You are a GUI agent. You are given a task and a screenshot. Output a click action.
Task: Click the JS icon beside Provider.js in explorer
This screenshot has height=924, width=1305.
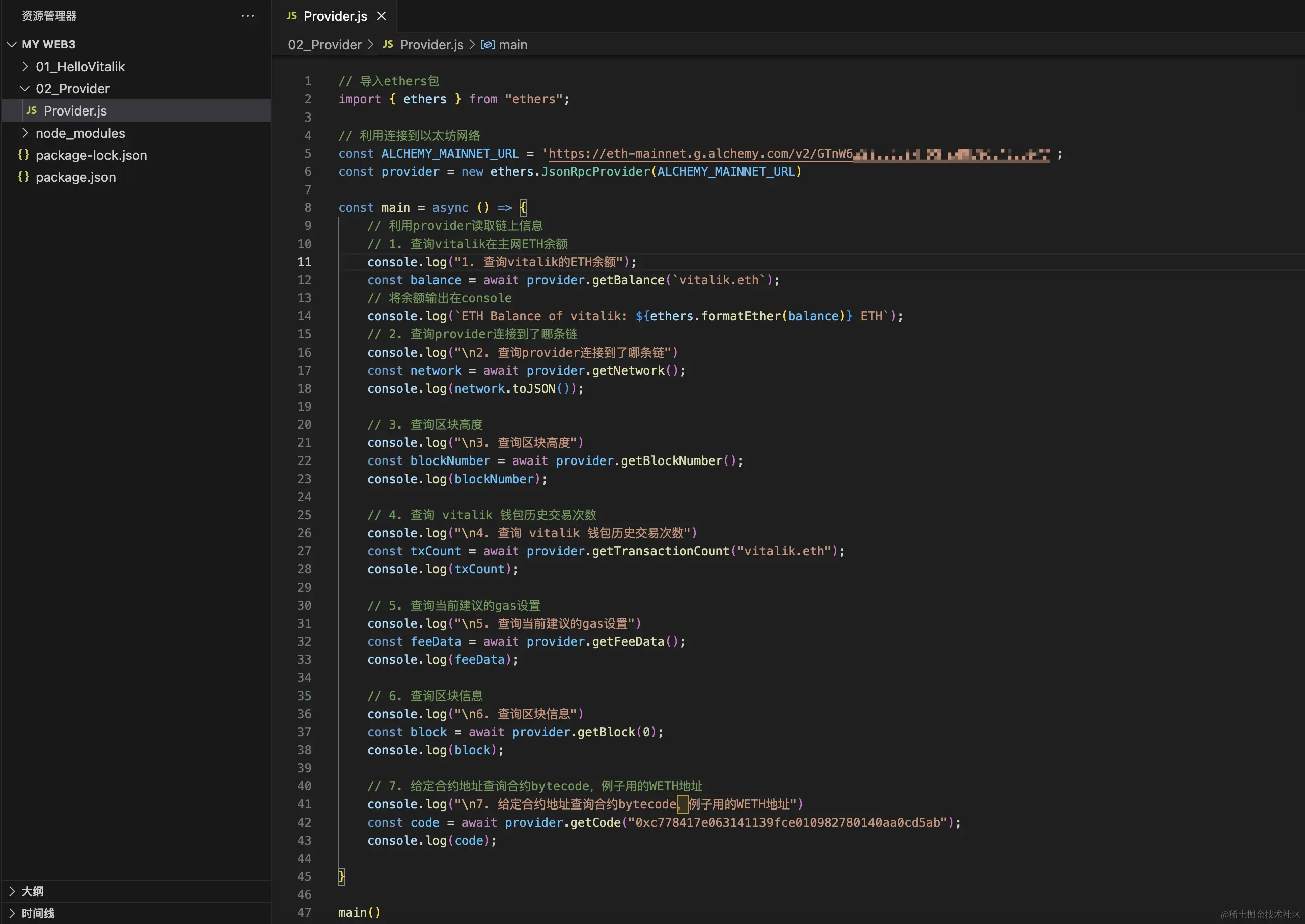click(32, 110)
